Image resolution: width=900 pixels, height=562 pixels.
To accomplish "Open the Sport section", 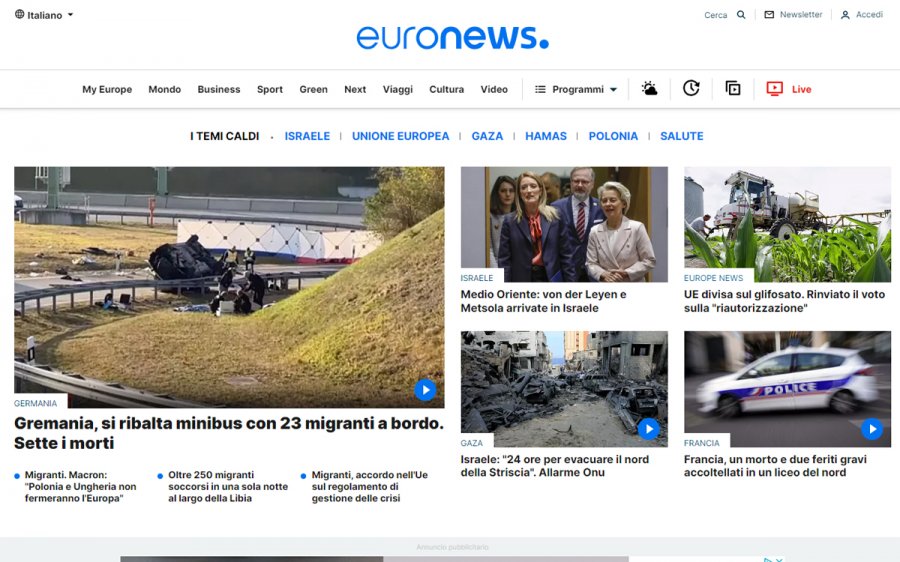I will pyautogui.click(x=270, y=90).
